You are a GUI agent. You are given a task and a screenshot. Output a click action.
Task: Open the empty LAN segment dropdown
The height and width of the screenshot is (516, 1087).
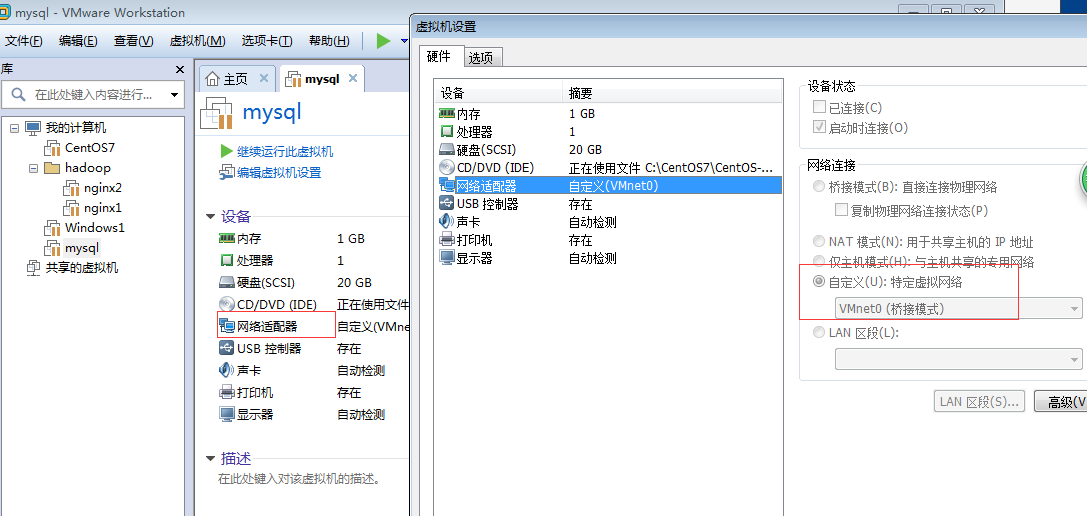tap(958, 359)
